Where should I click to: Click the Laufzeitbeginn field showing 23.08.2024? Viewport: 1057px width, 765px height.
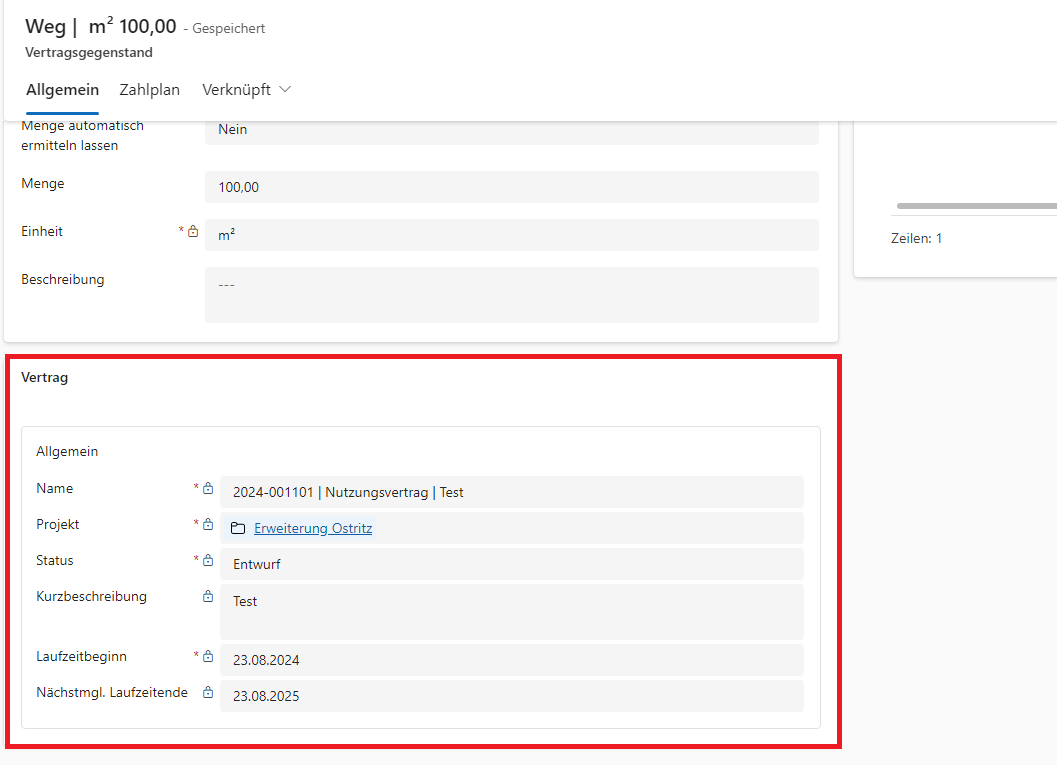coord(511,660)
